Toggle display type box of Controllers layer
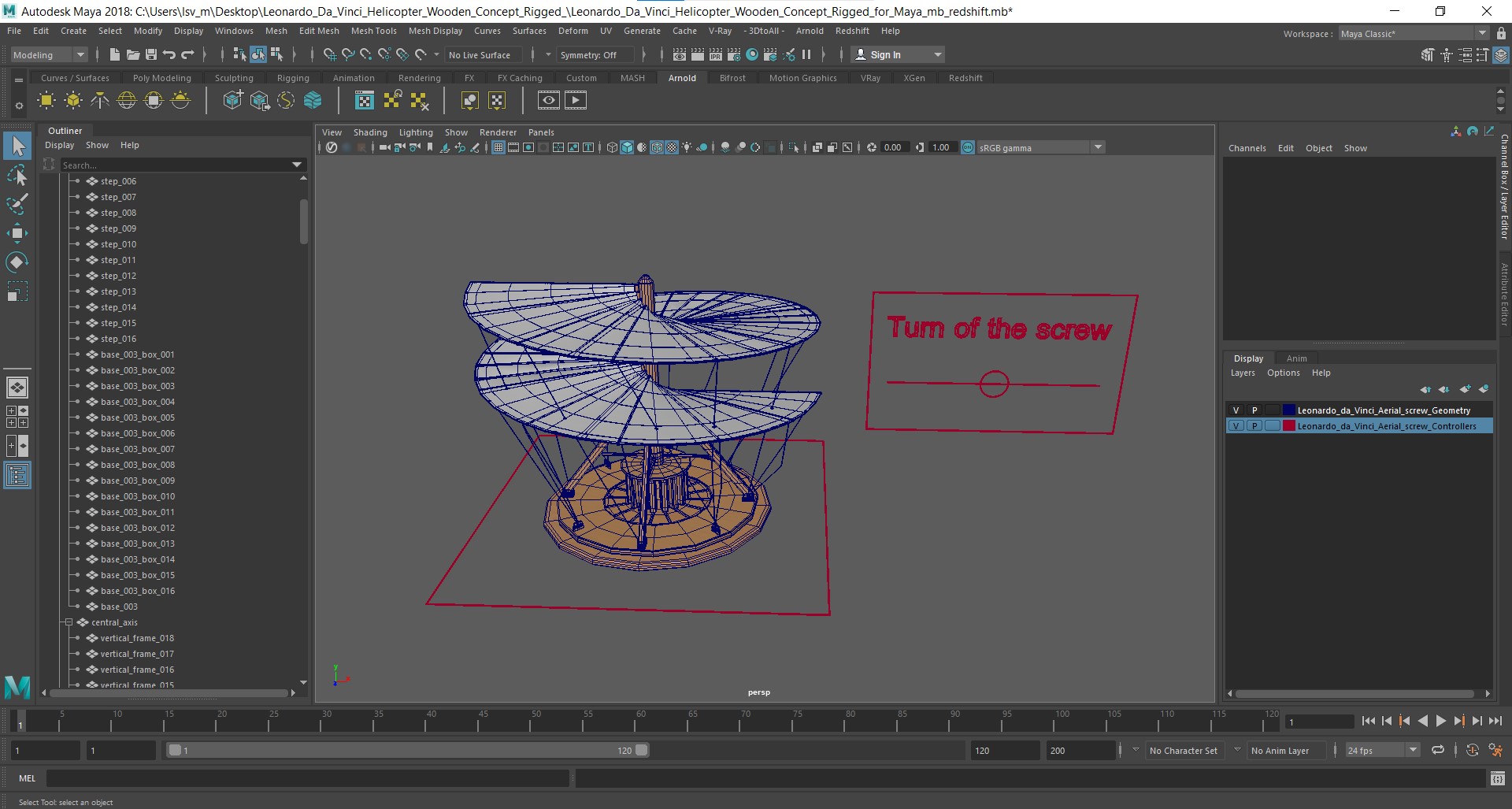 pos(1273,426)
